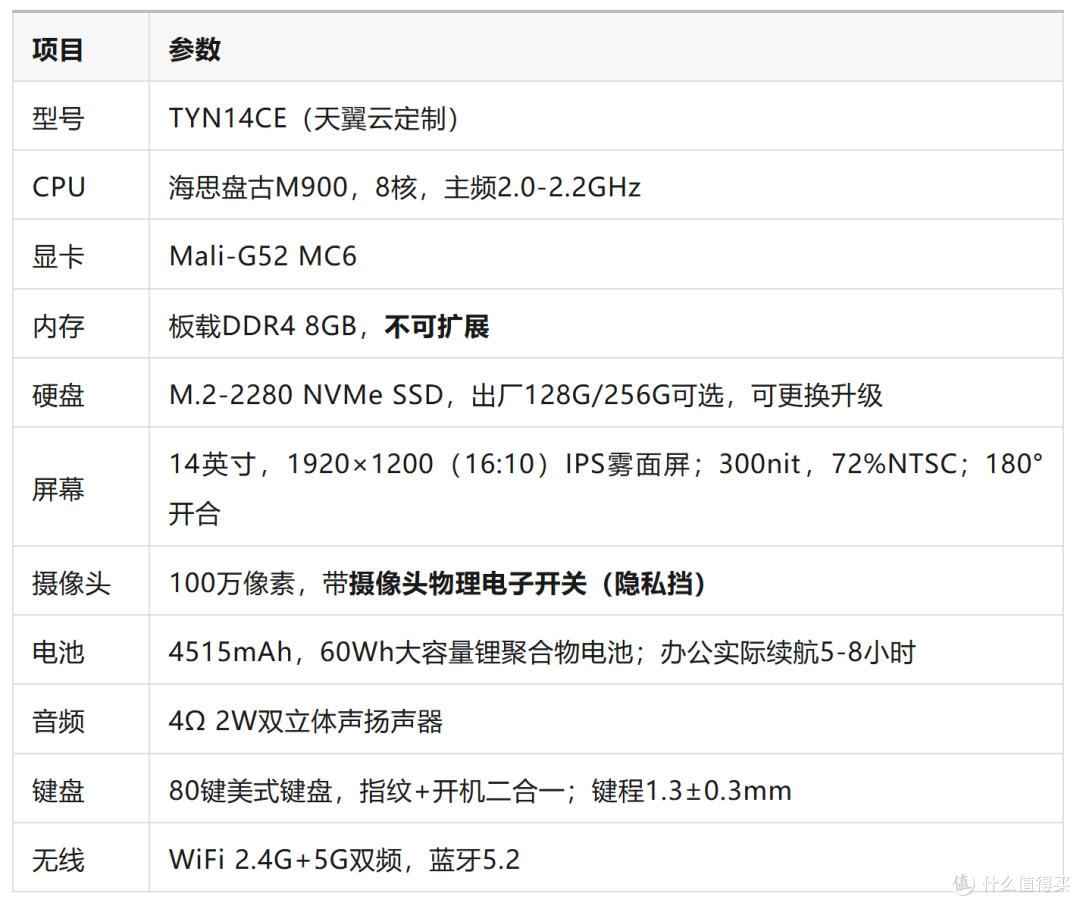Click the bold 不可扩展 text
The height and width of the screenshot is (906, 1080).
[x=437, y=326]
